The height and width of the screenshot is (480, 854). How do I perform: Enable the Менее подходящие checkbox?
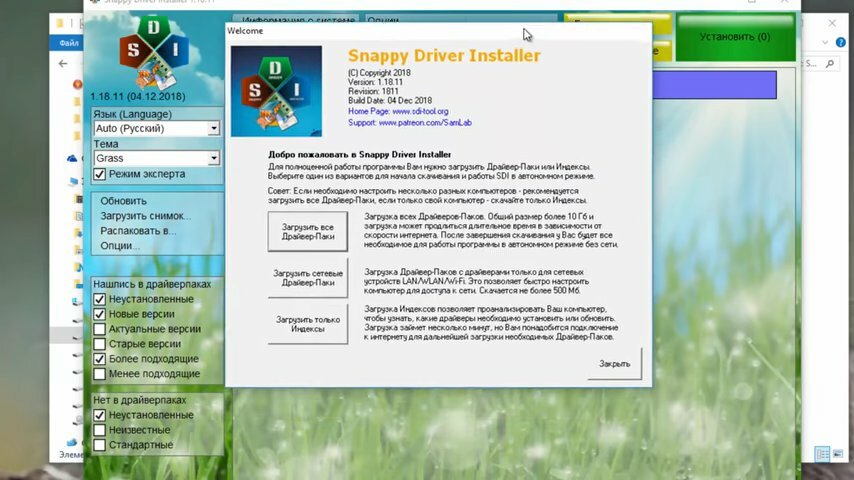pyautogui.click(x=99, y=374)
